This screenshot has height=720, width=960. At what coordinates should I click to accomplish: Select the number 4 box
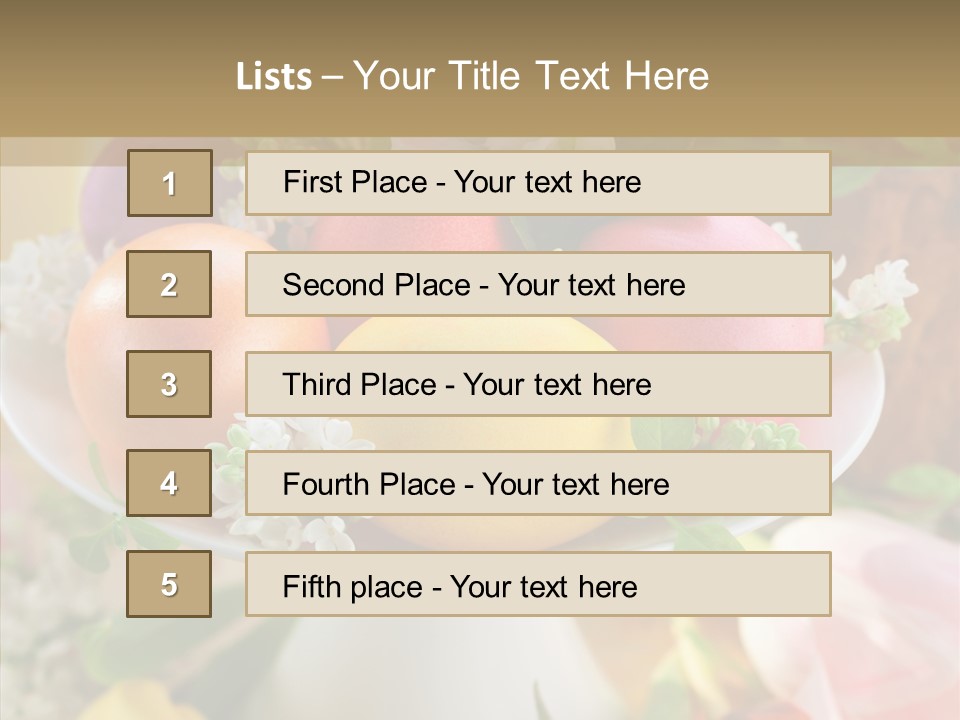[169, 484]
